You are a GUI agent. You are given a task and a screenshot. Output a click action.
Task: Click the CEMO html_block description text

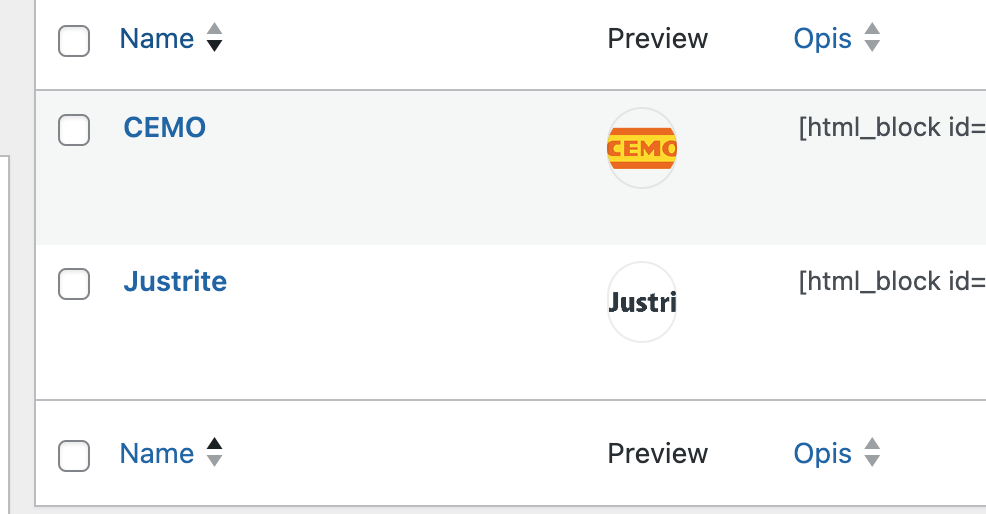[x=891, y=128]
